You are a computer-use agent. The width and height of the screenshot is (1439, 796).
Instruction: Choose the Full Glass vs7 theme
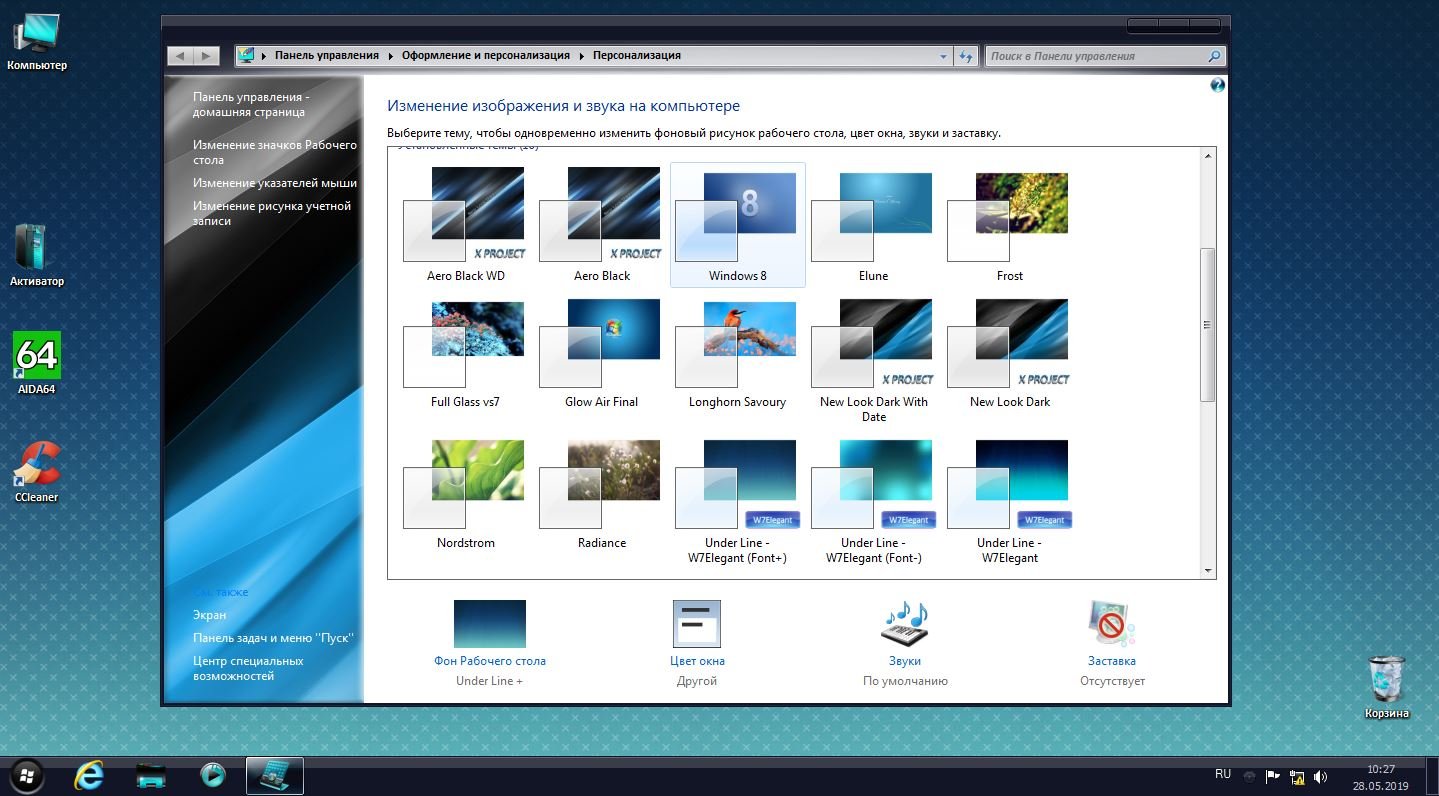coord(465,353)
